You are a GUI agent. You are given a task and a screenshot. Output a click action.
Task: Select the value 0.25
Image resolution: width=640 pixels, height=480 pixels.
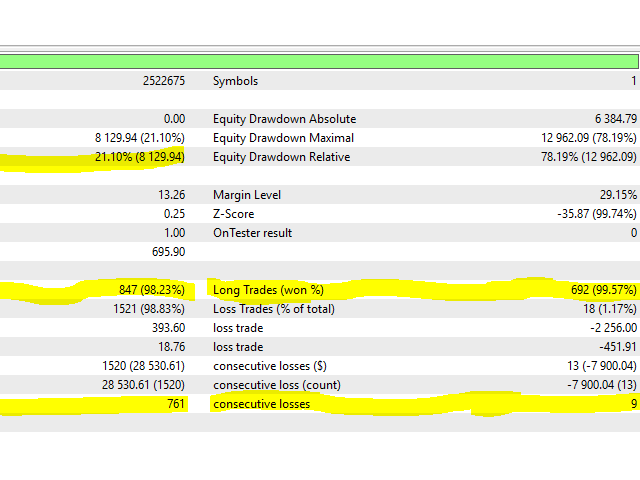click(x=174, y=214)
